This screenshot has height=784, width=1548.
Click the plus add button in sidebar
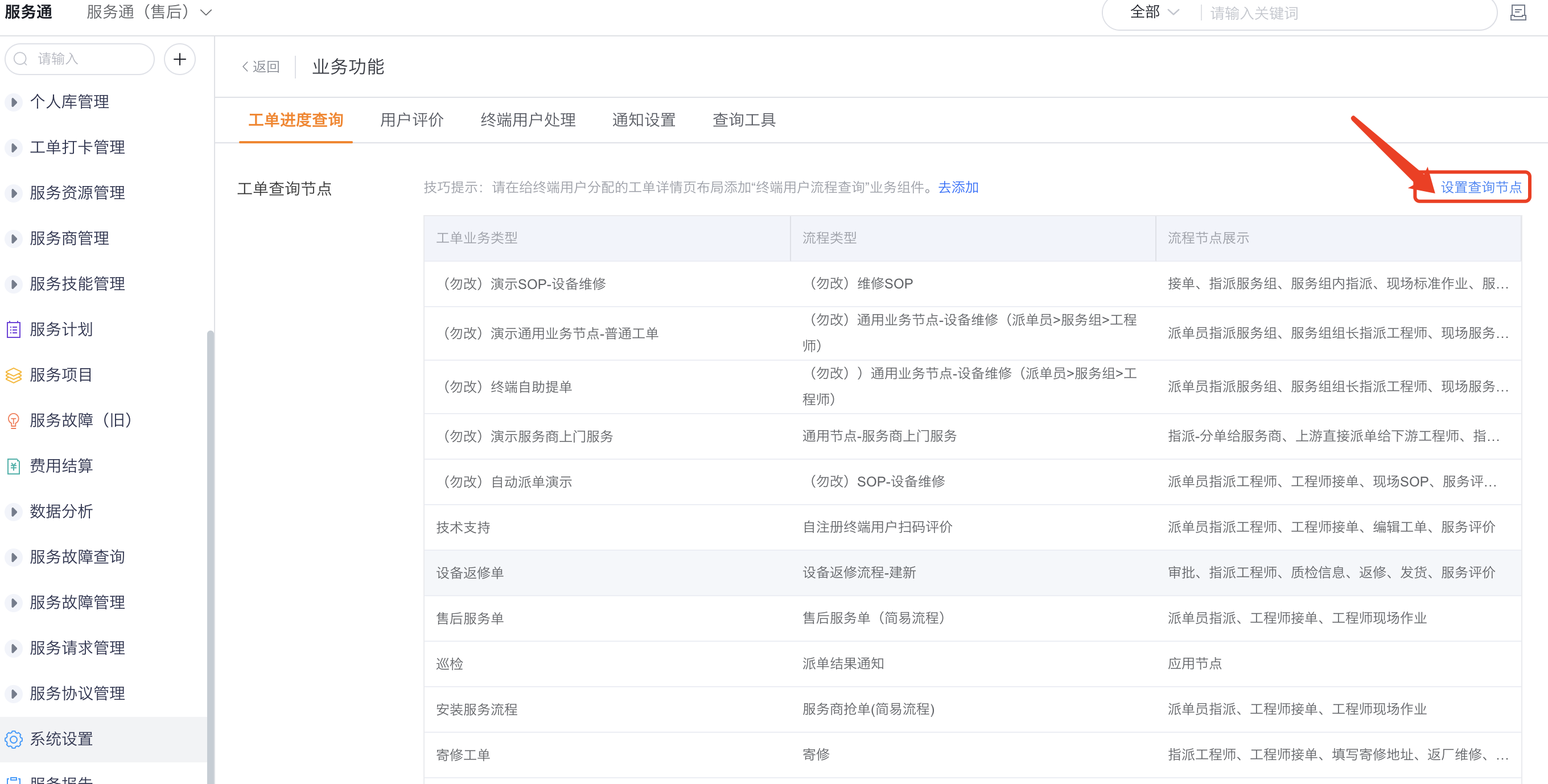point(179,59)
